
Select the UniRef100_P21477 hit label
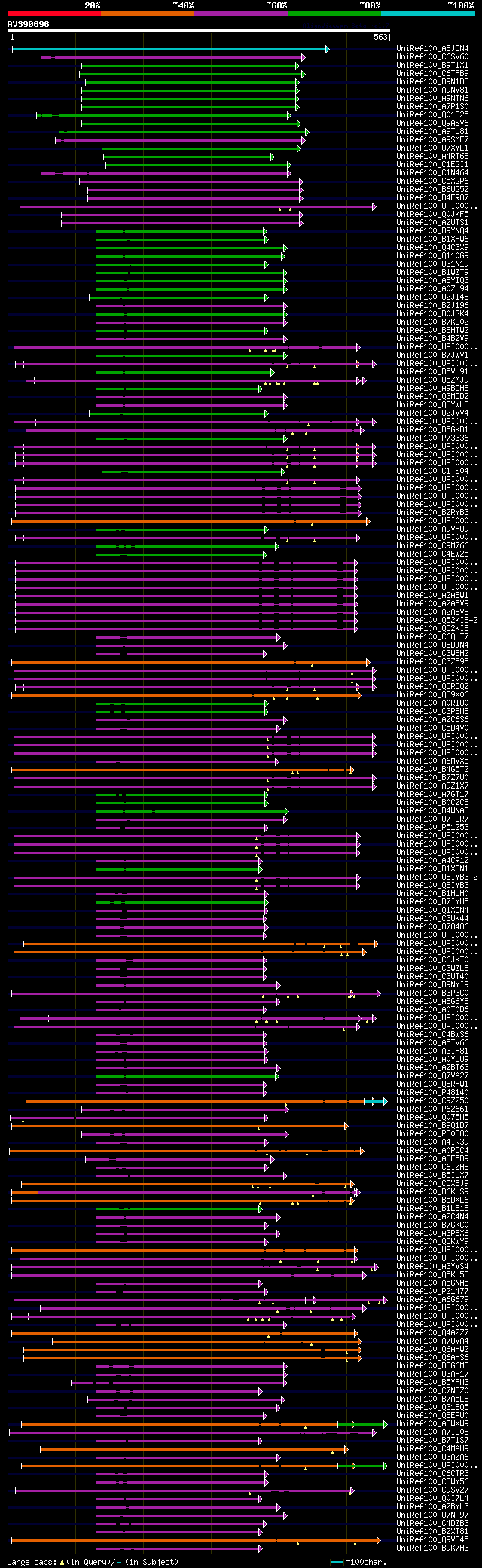coord(432,1292)
